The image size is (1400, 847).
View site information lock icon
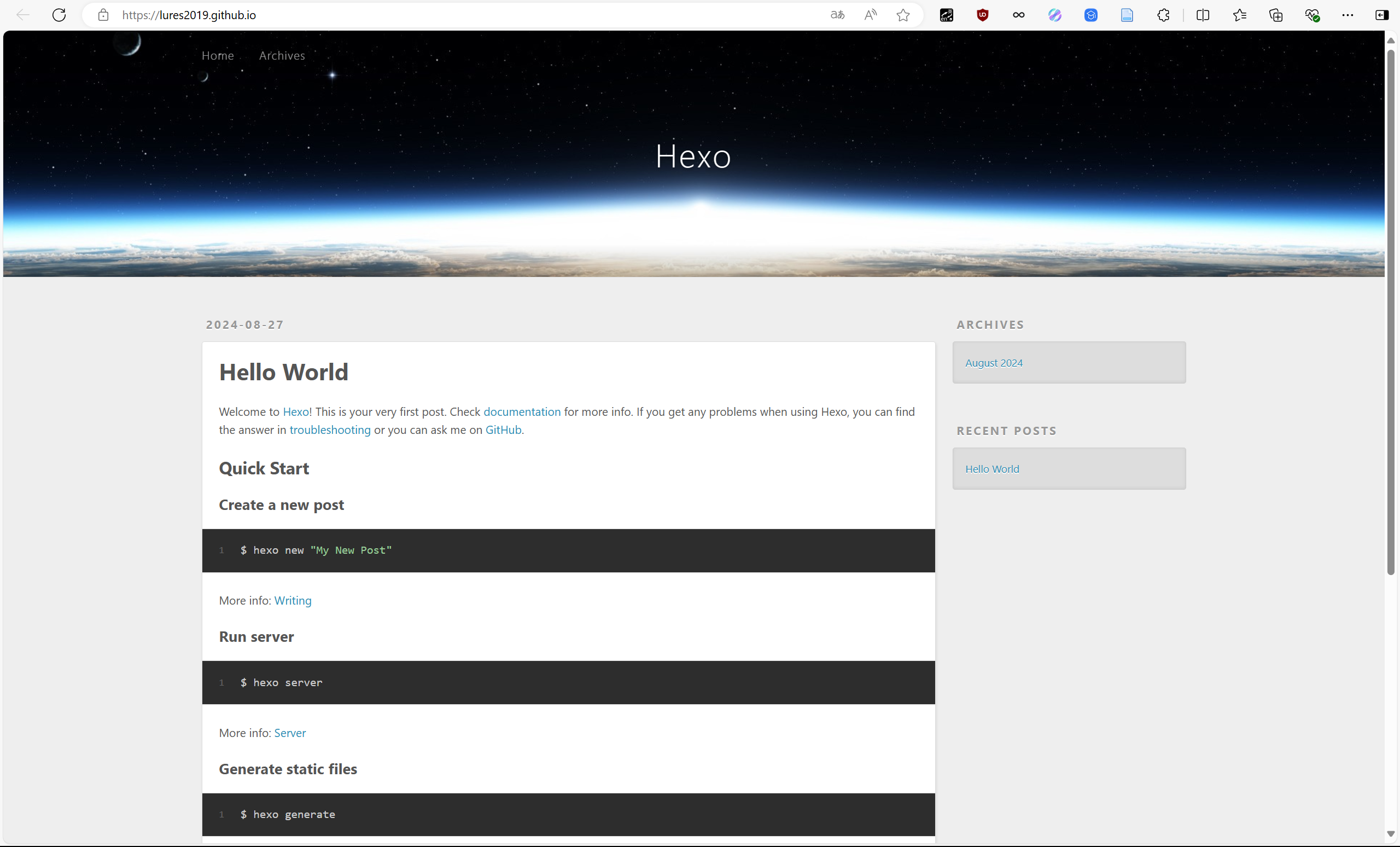pyautogui.click(x=103, y=15)
